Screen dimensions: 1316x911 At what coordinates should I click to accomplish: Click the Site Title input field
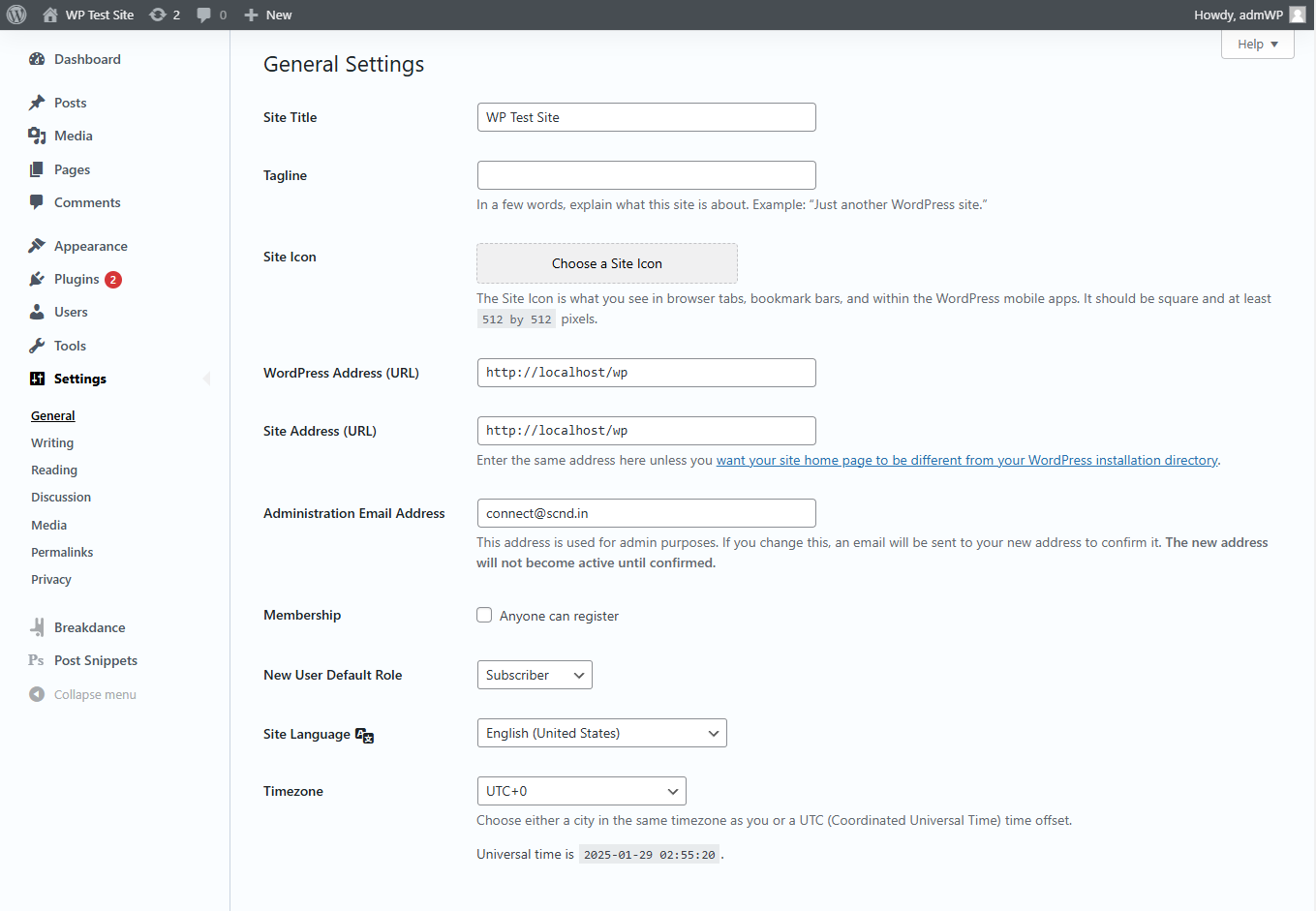tap(647, 117)
